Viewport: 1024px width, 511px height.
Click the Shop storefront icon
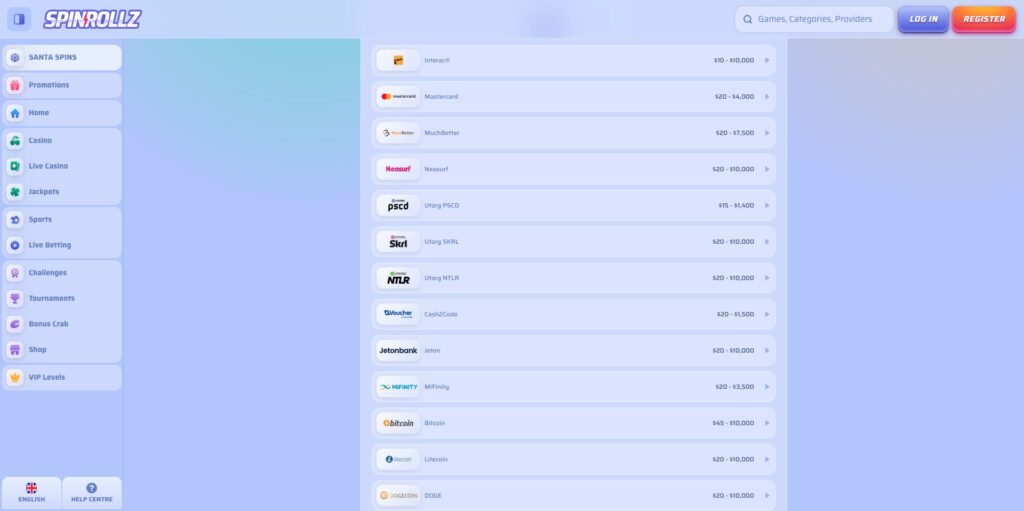pyautogui.click(x=15, y=350)
